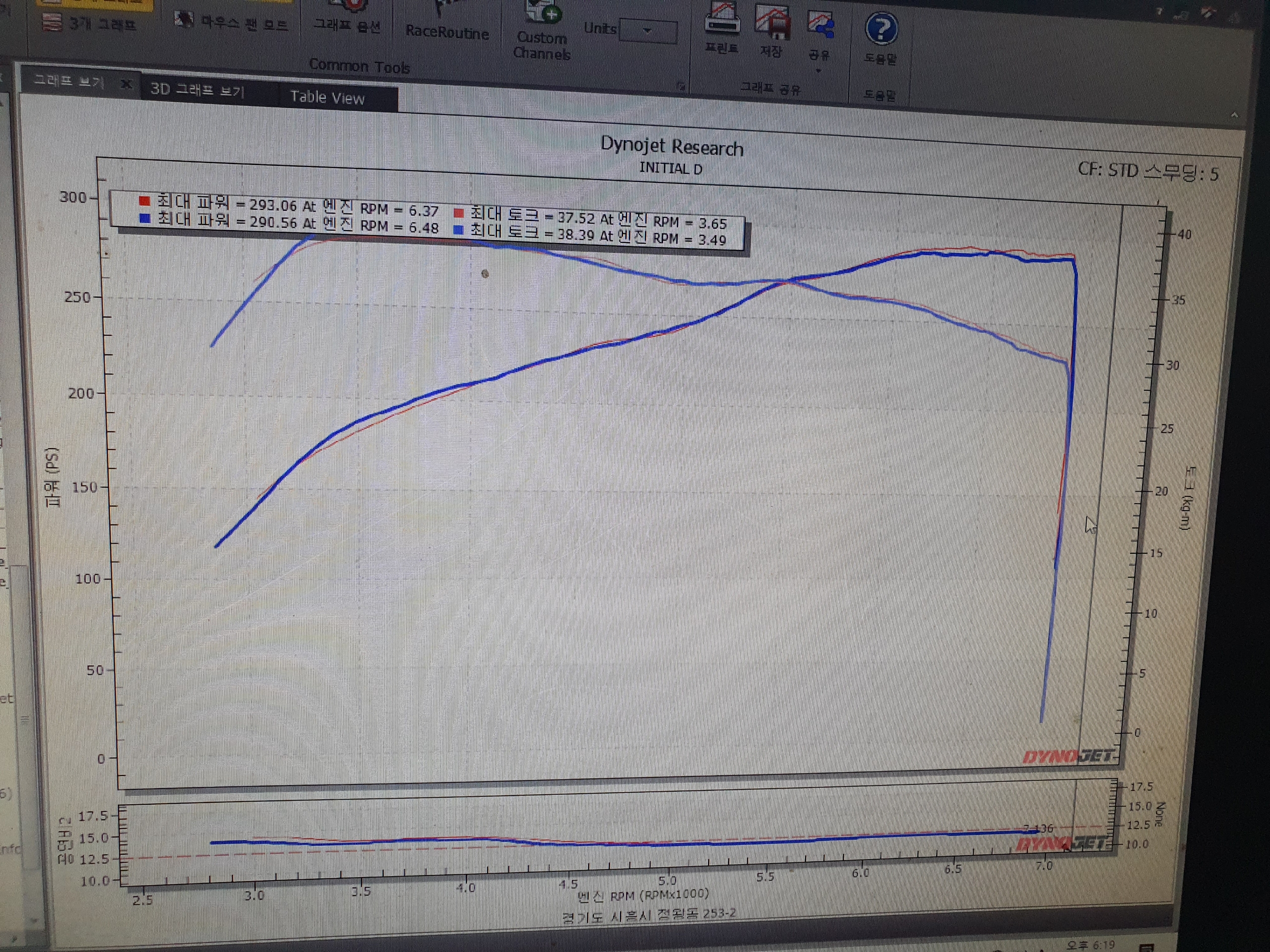This screenshot has width=1270, height=952.
Task: Switch to the 그래프 보기 tab
Action: pos(68,81)
